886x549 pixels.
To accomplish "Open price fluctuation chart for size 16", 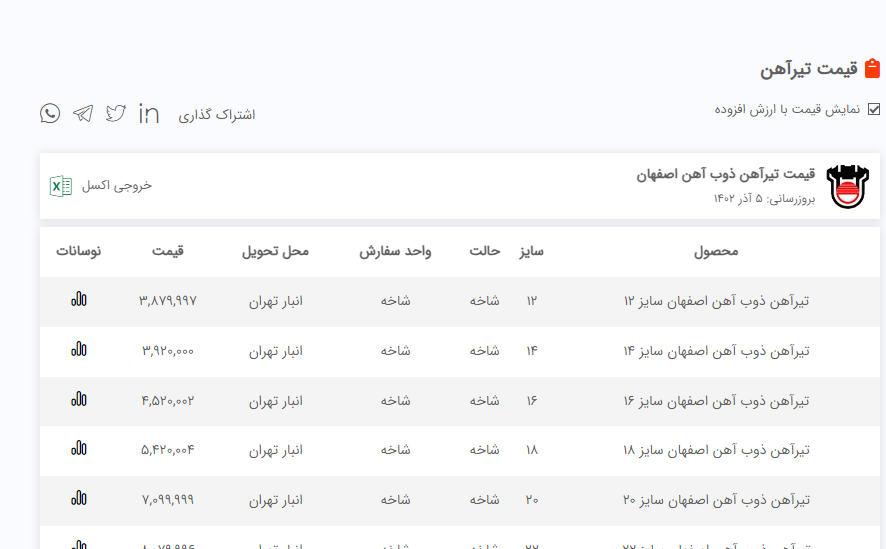I will 79,399.
